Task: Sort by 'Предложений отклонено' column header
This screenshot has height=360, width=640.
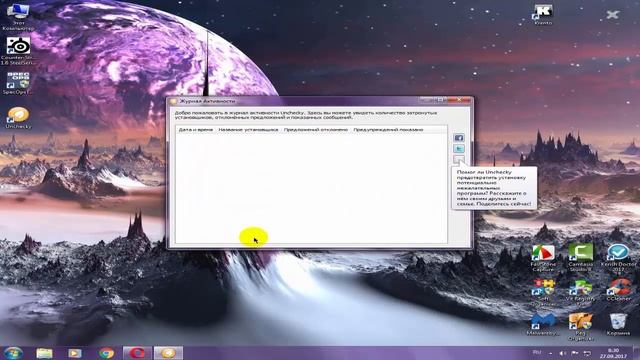Action: (316, 129)
